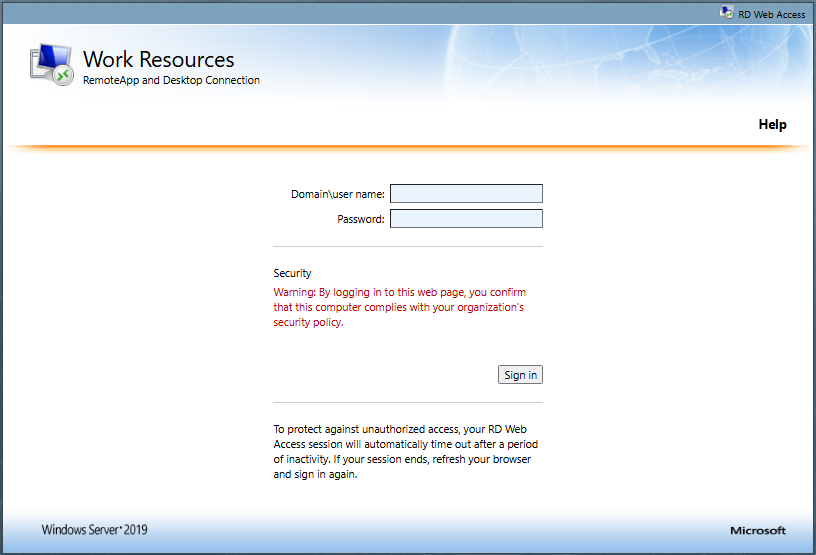
Task: Click the orange divider bar below Help
Action: pyautogui.click(x=408, y=148)
